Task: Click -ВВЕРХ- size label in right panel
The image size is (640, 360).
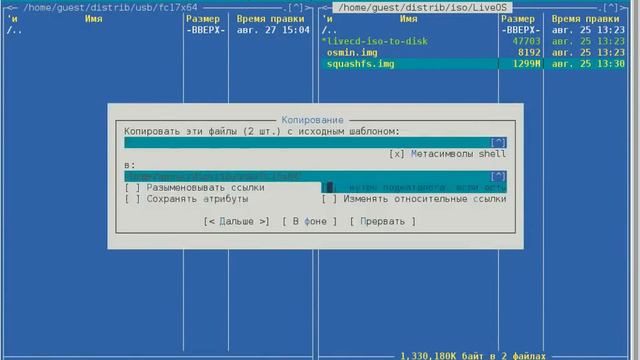Action: point(520,30)
